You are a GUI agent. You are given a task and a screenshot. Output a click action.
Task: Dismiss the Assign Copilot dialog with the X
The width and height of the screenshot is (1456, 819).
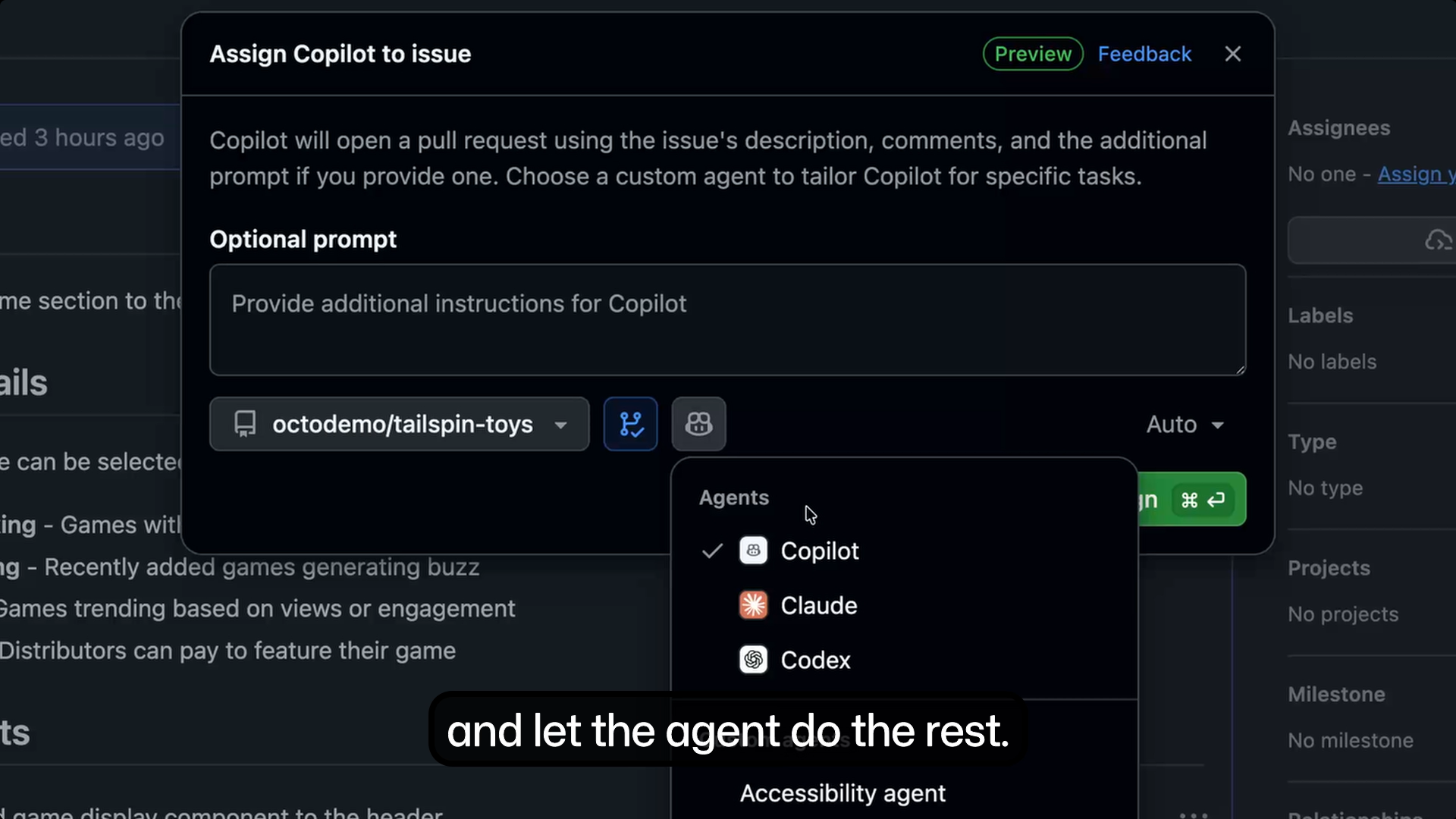pyautogui.click(x=1233, y=53)
